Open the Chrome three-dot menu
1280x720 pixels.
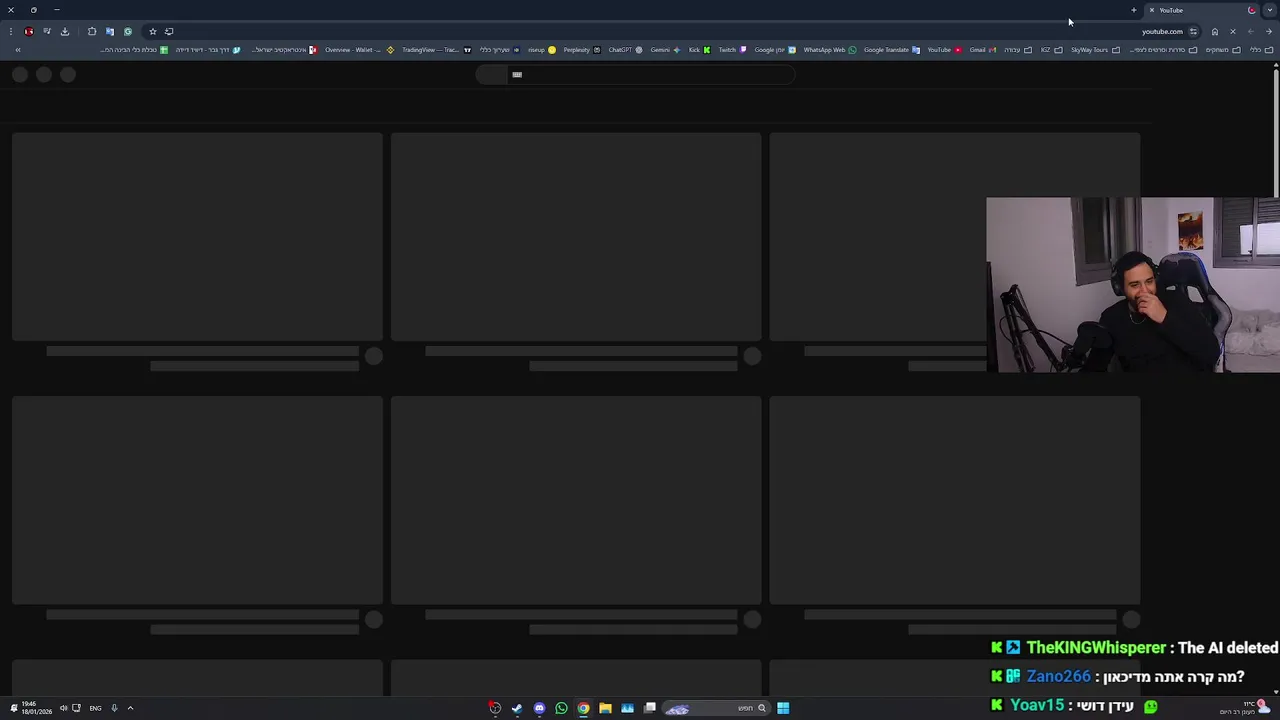click(x=11, y=32)
